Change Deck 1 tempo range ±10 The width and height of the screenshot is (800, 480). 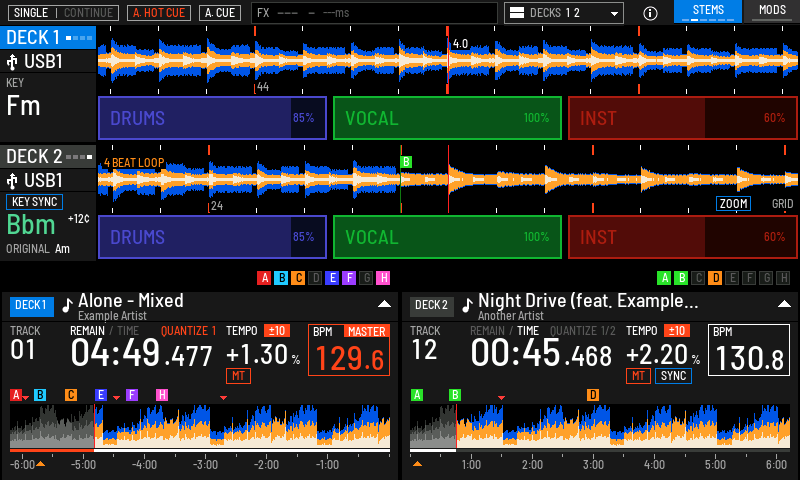pyautogui.click(x=277, y=331)
